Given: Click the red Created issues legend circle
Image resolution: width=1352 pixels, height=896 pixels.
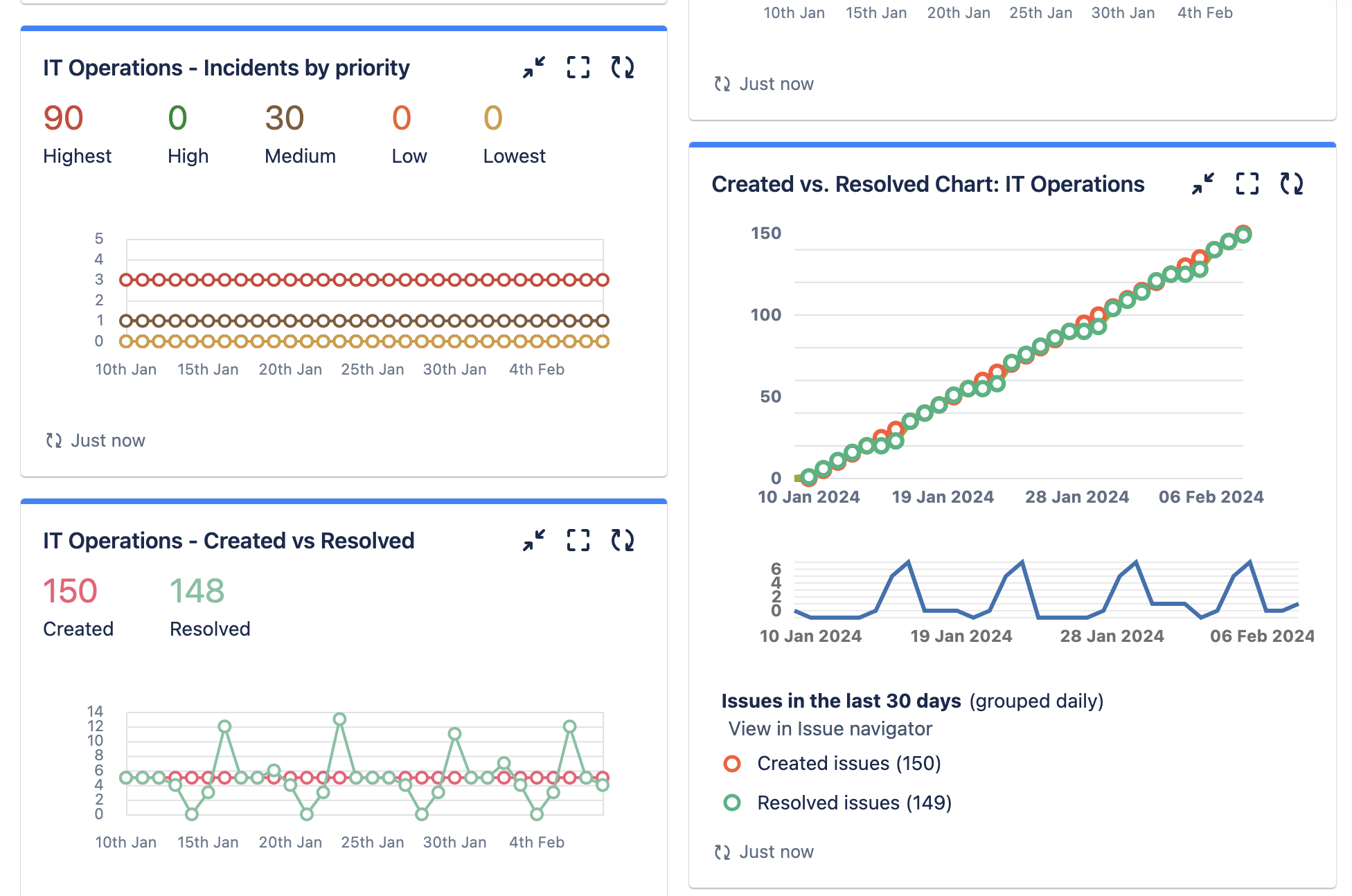Looking at the screenshot, I should (732, 763).
